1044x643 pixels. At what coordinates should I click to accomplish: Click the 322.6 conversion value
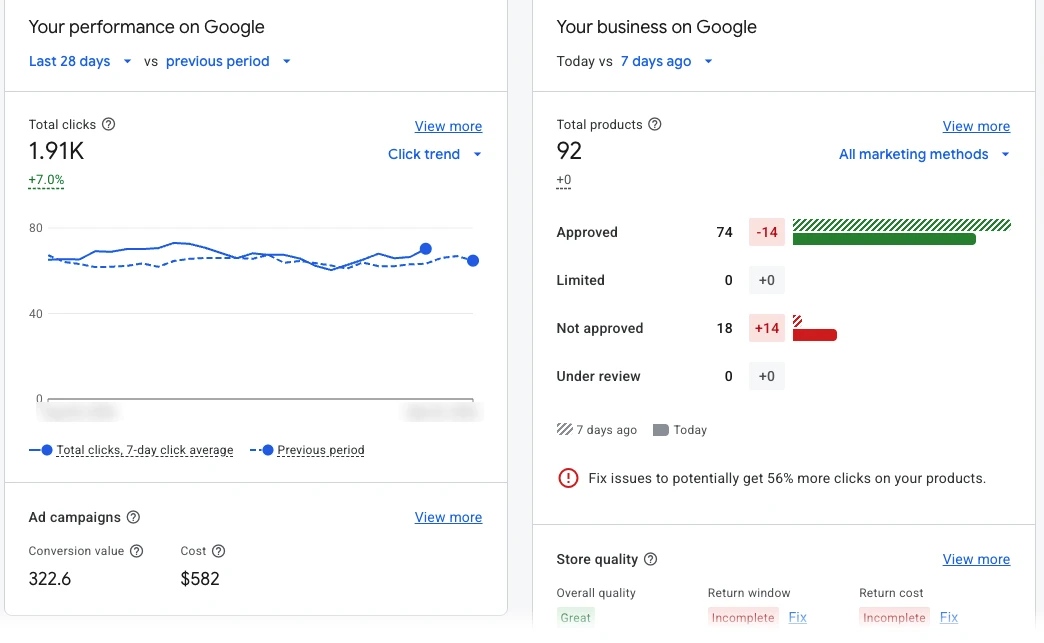50,578
